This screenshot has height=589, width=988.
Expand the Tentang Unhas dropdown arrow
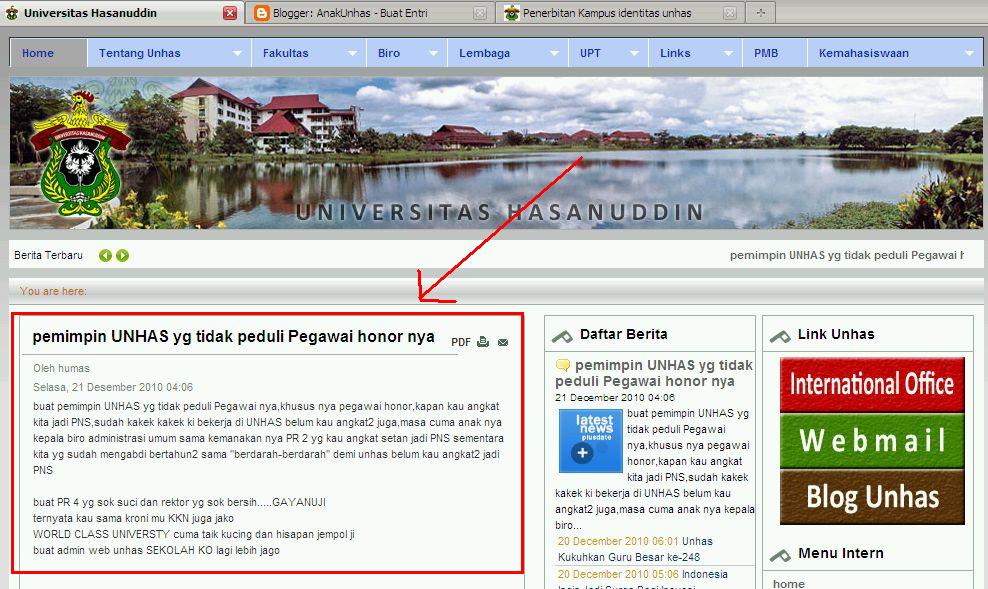click(238, 54)
